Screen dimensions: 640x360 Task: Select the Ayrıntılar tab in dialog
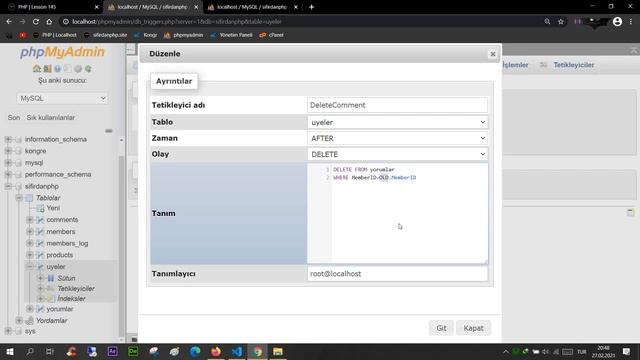(x=174, y=81)
